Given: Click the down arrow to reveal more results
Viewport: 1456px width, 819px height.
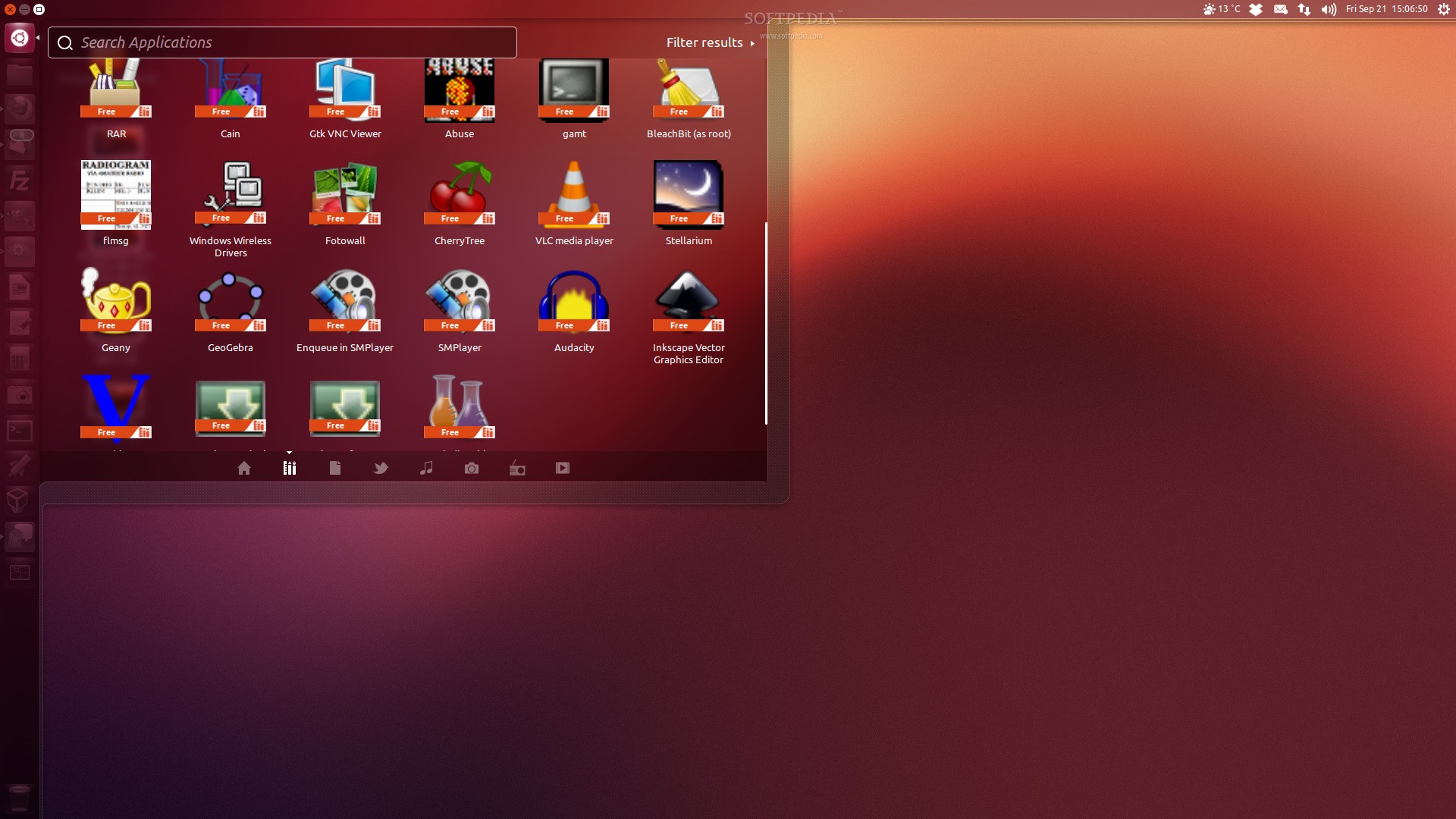Looking at the screenshot, I should tap(290, 450).
